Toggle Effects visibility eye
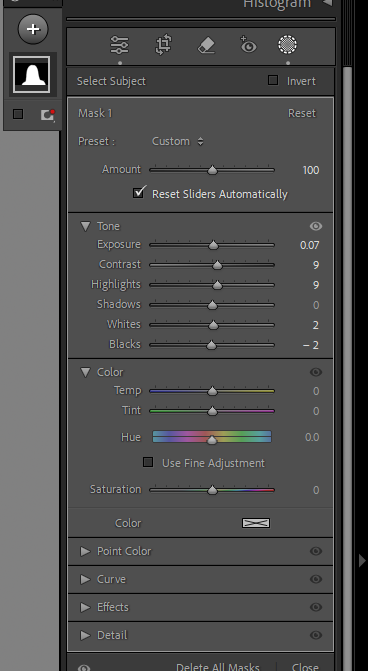This screenshot has height=671, width=368. [316, 607]
